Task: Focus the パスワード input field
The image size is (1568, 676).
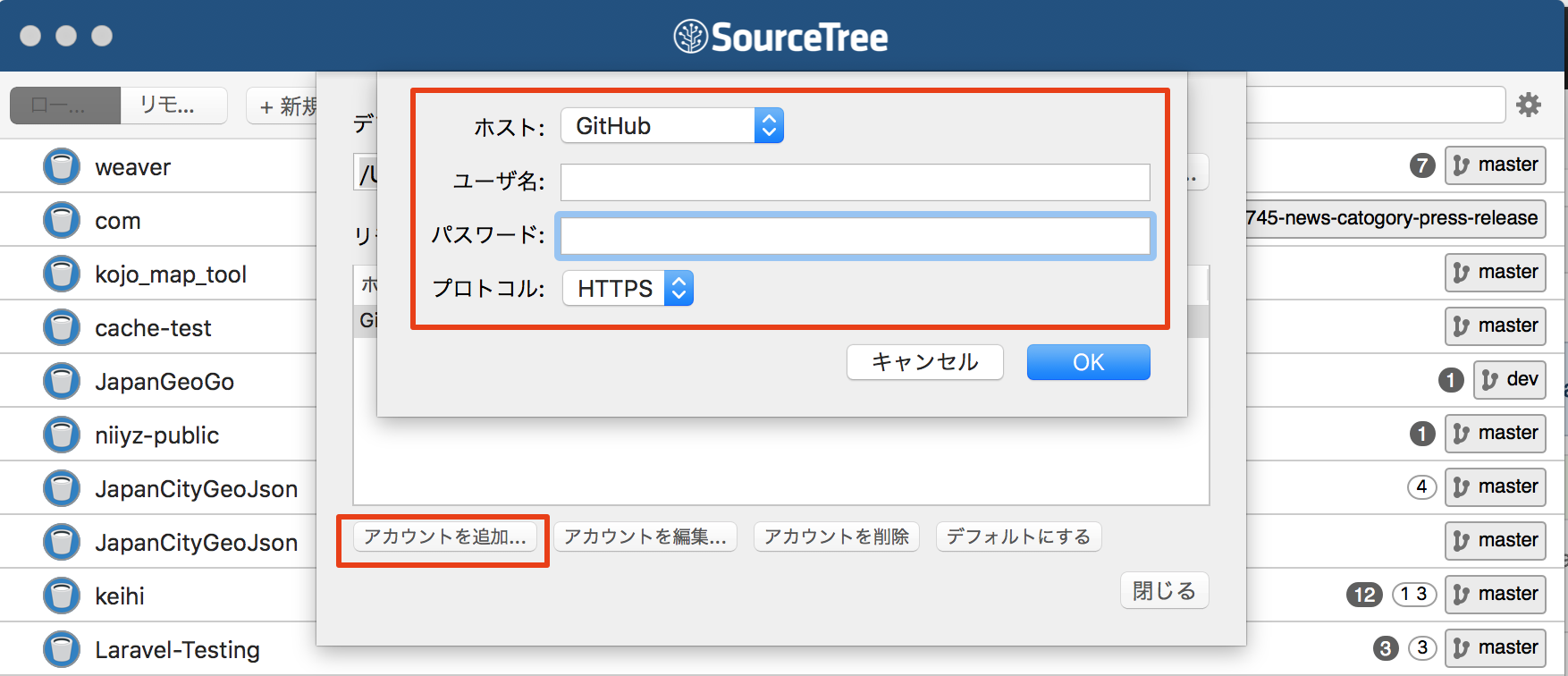Action: [x=856, y=236]
